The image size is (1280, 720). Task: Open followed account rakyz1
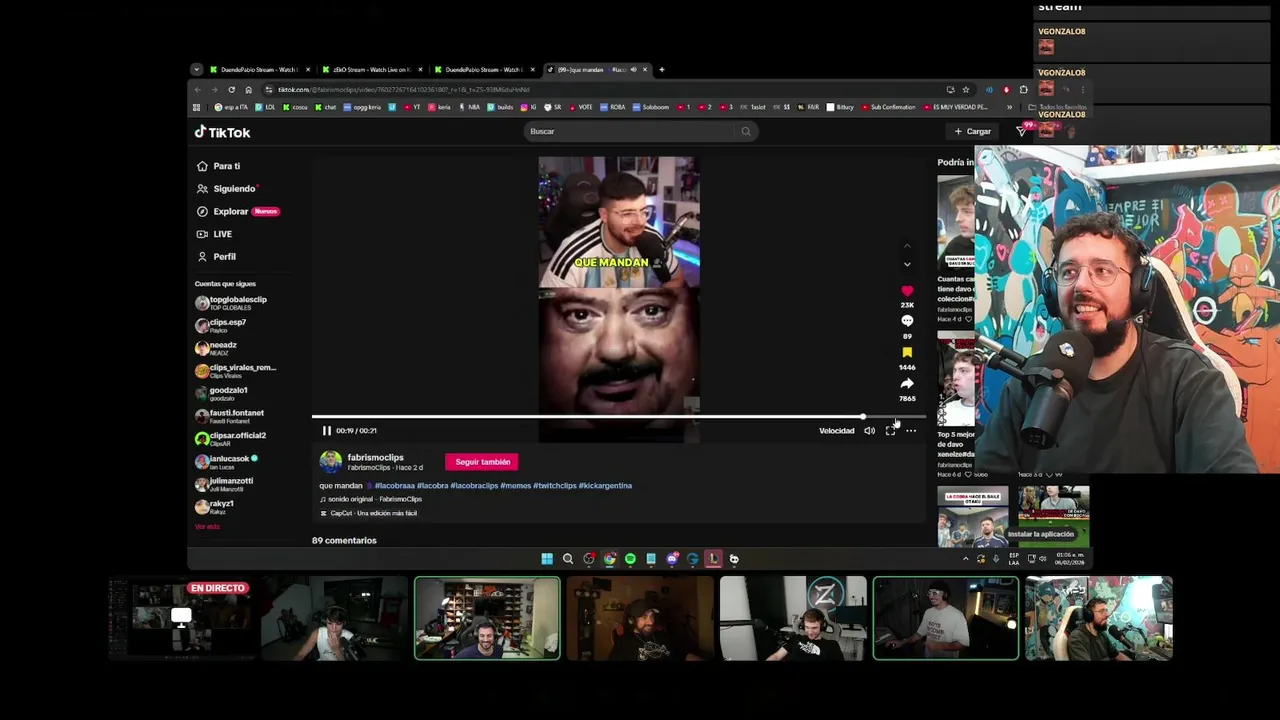(215, 506)
